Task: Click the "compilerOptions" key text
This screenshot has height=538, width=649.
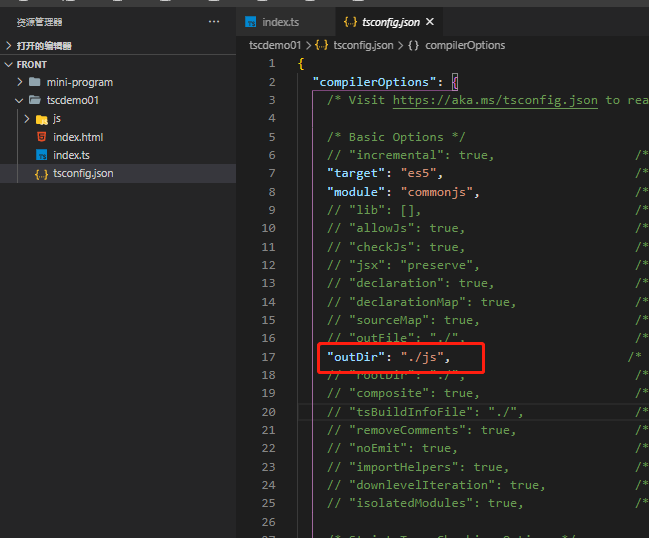Action: point(375,82)
